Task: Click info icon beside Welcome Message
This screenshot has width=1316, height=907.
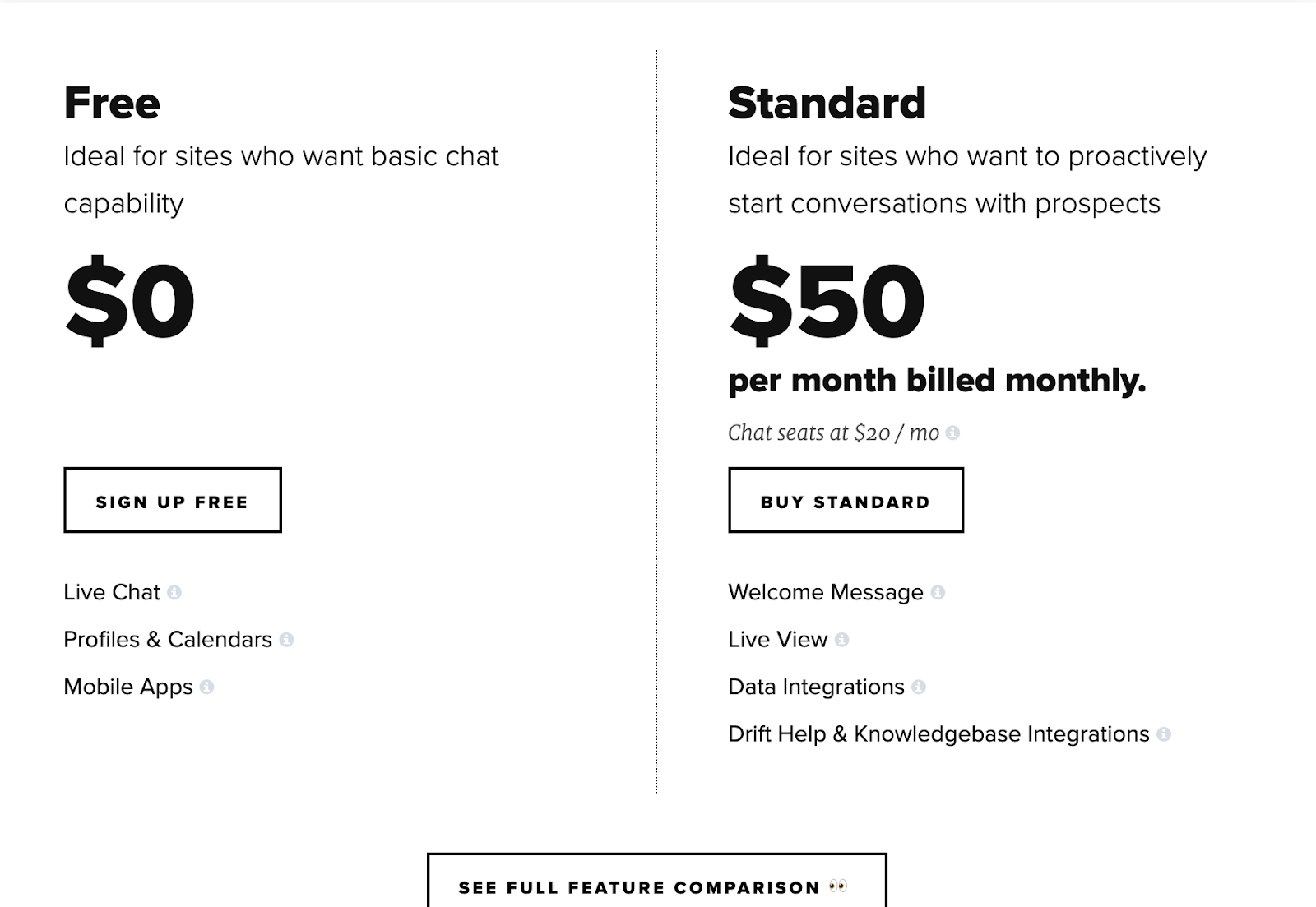Action: pyautogui.click(x=938, y=592)
